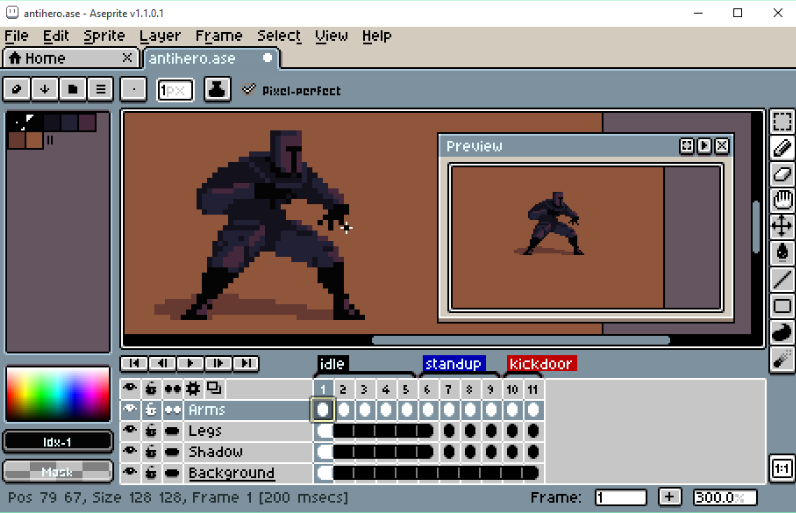Open the File menu
The height and width of the screenshot is (513, 796).
tap(16, 36)
